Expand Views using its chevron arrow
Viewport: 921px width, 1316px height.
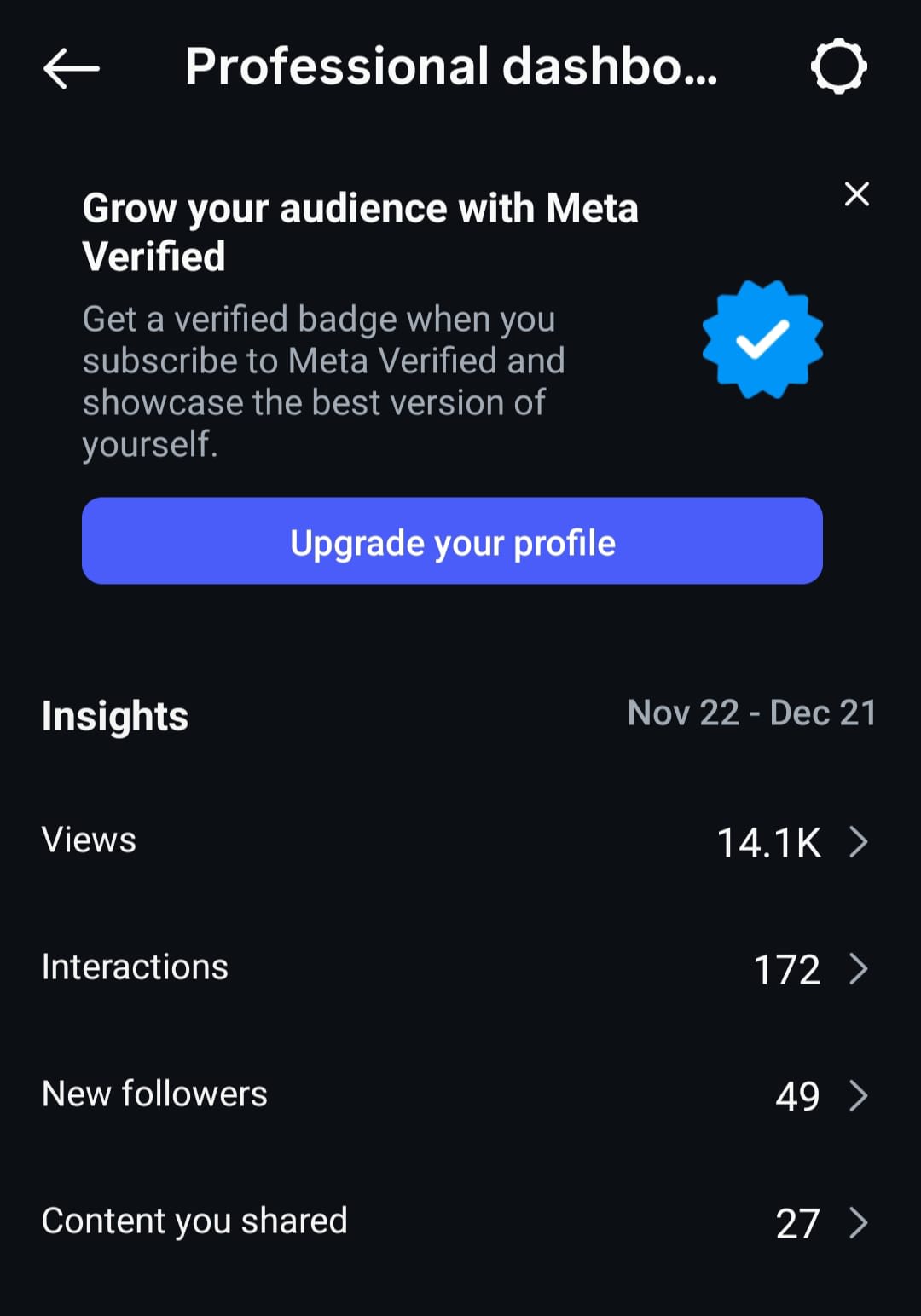(859, 842)
